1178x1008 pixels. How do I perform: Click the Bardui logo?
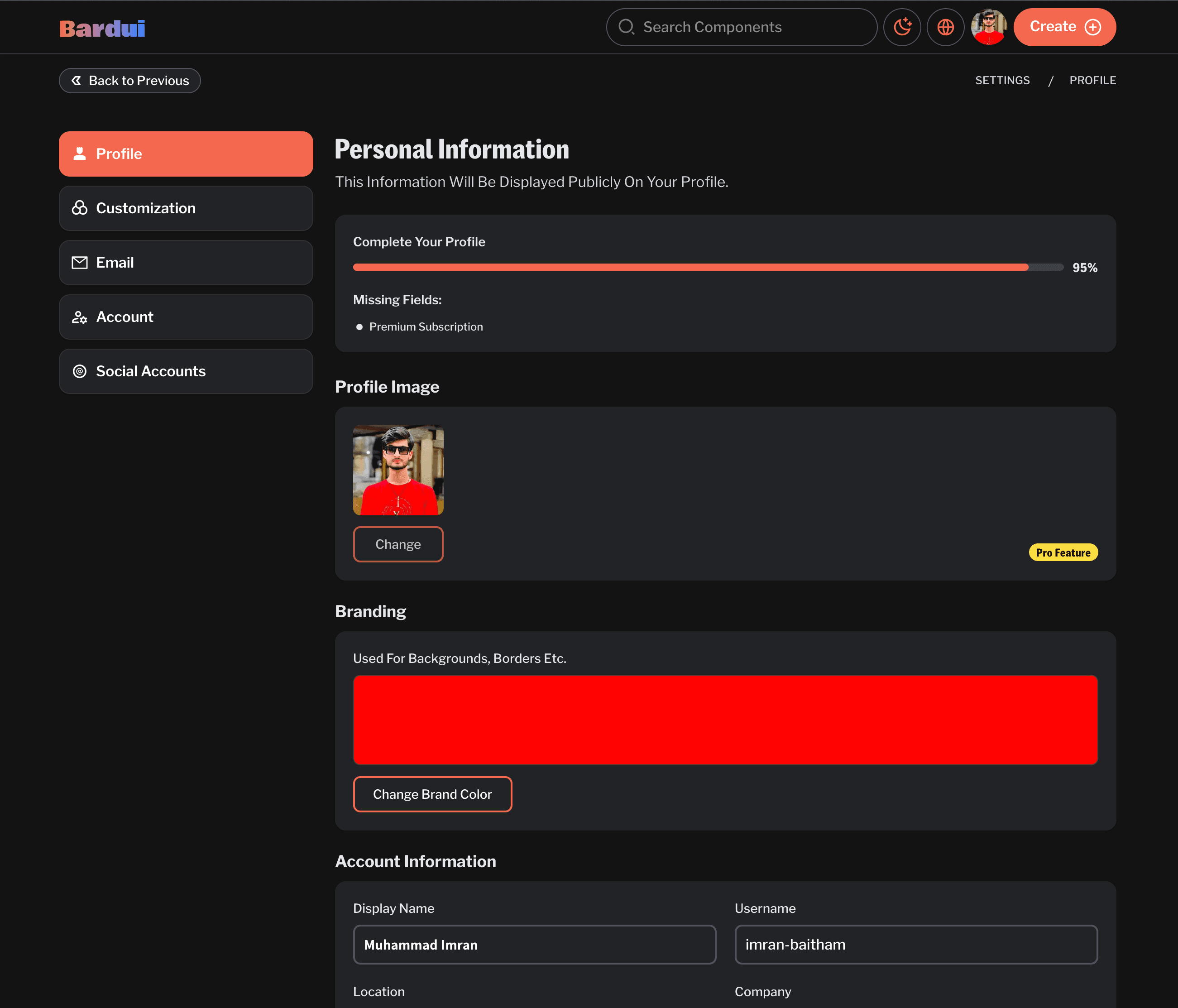click(102, 29)
